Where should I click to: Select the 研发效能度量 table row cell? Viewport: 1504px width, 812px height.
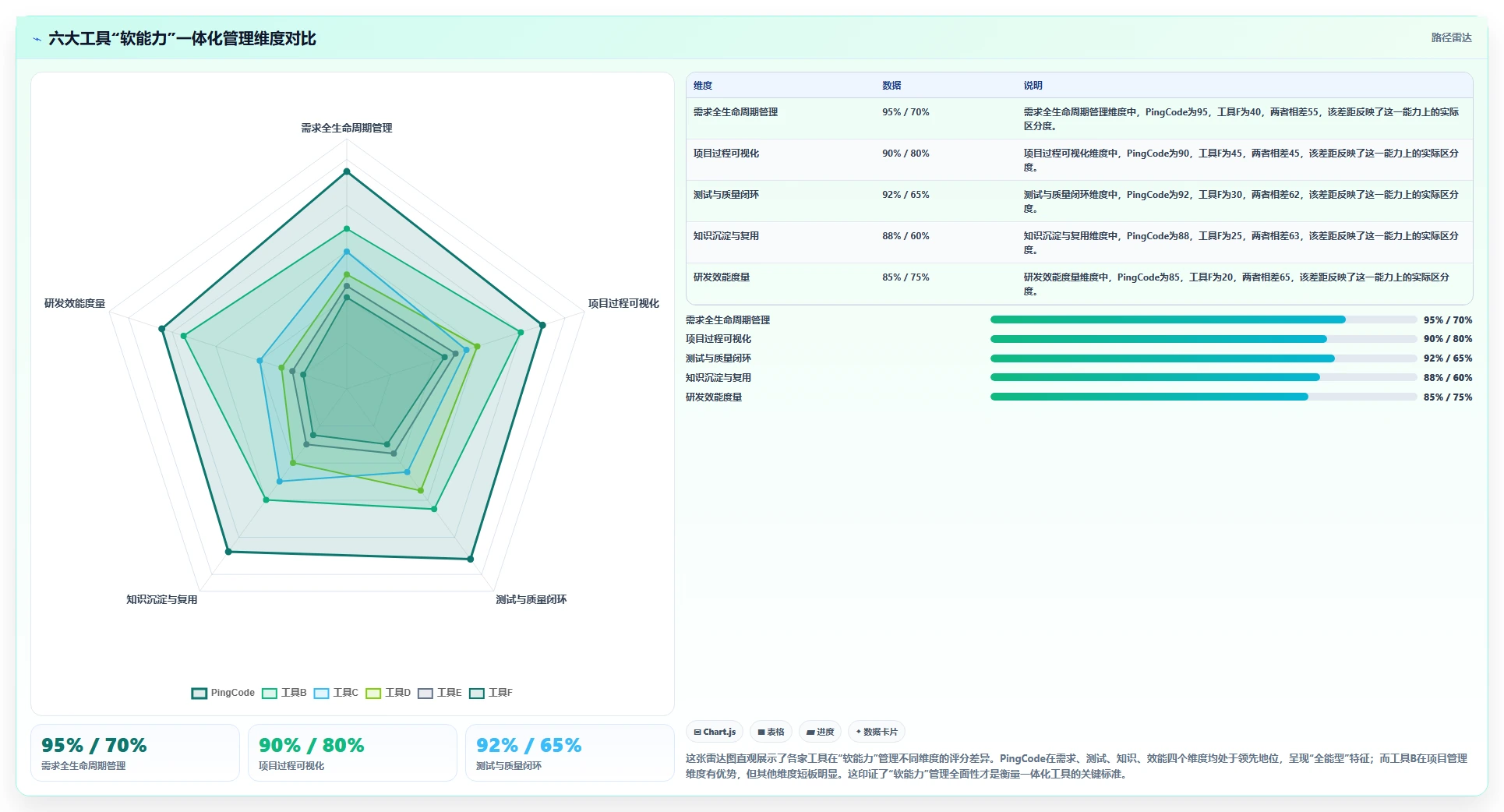tap(722, 277)
